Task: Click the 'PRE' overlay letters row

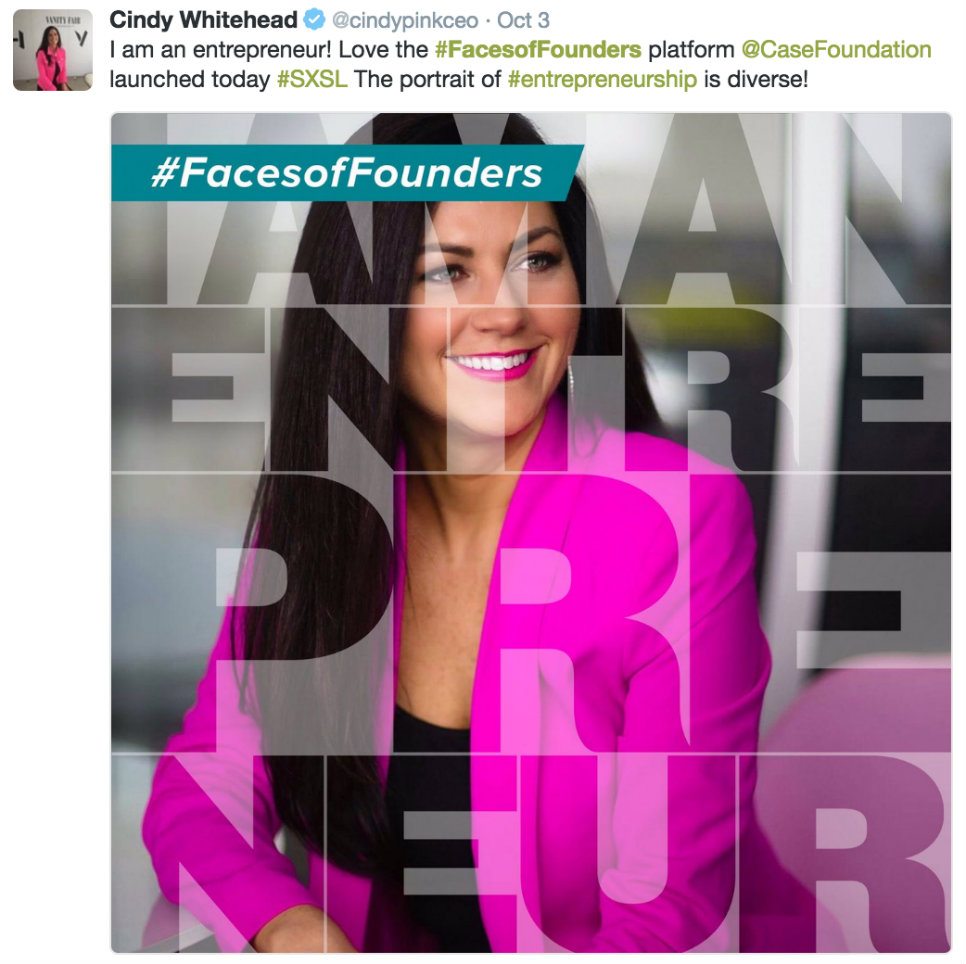Action: pyautogui.click(x=531, y=613)
